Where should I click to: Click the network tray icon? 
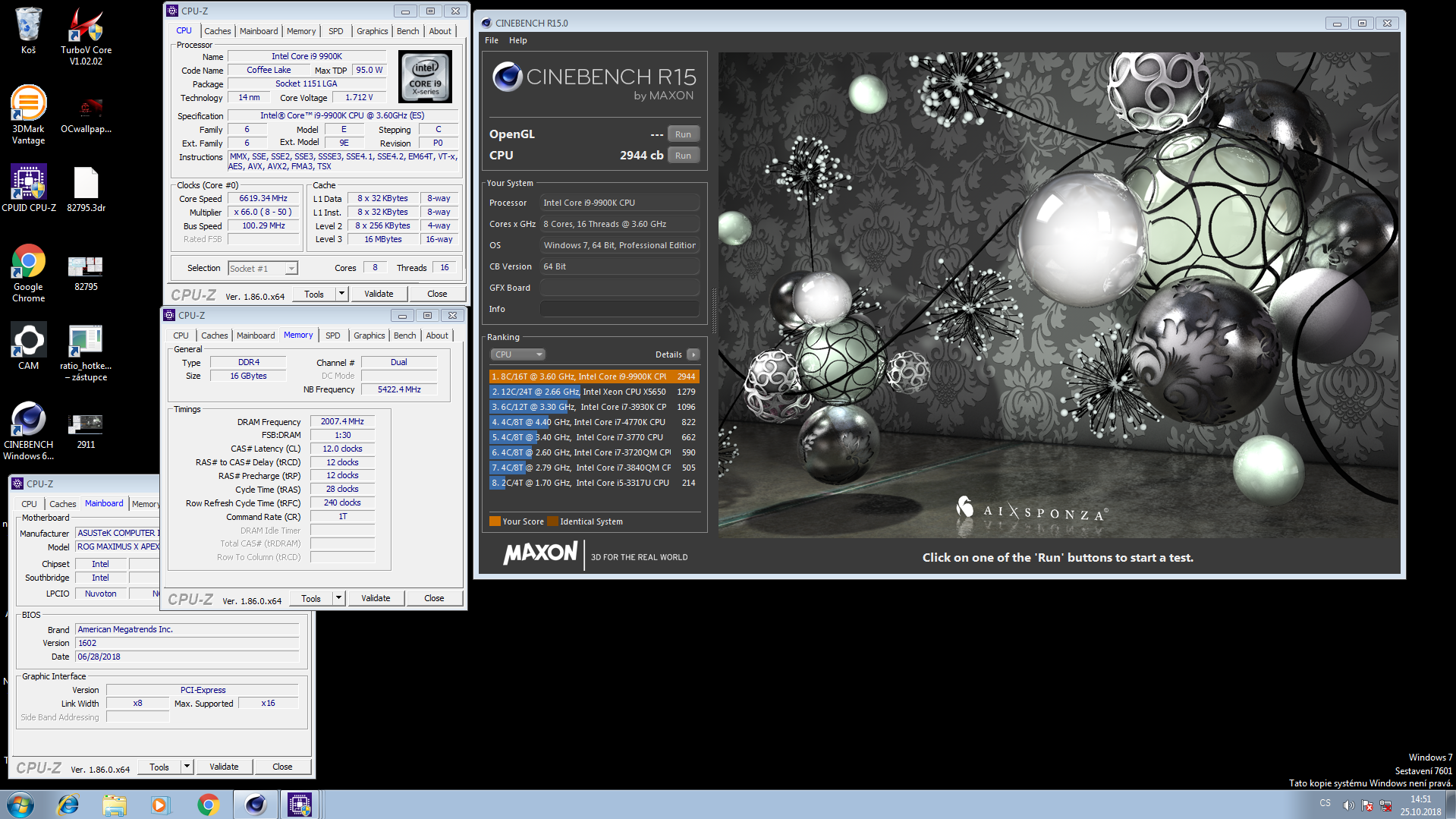(1385, 805)
